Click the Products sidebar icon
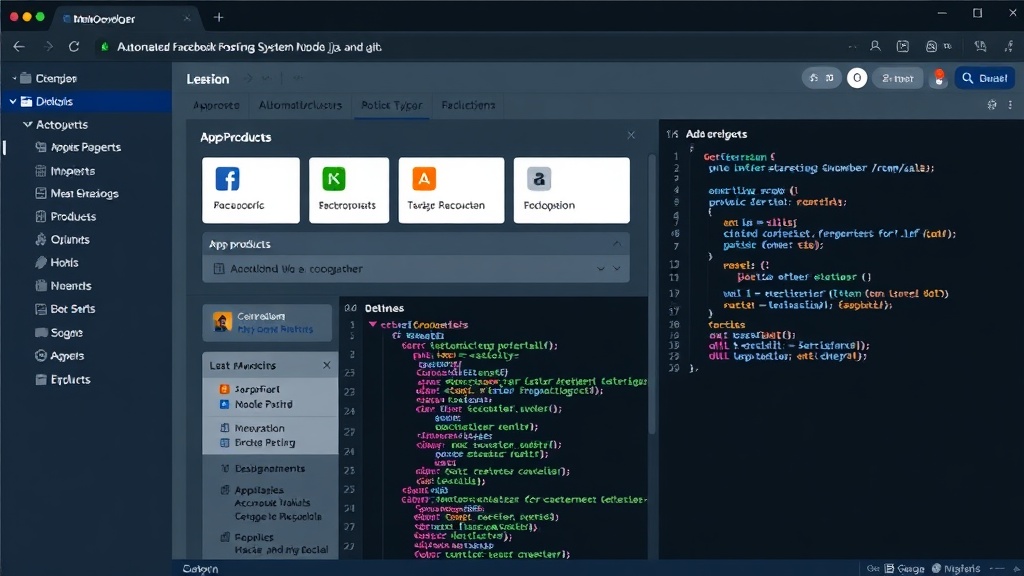This screenshot has width=1024, height=576. pyautogui.click(x=40, y=217)
